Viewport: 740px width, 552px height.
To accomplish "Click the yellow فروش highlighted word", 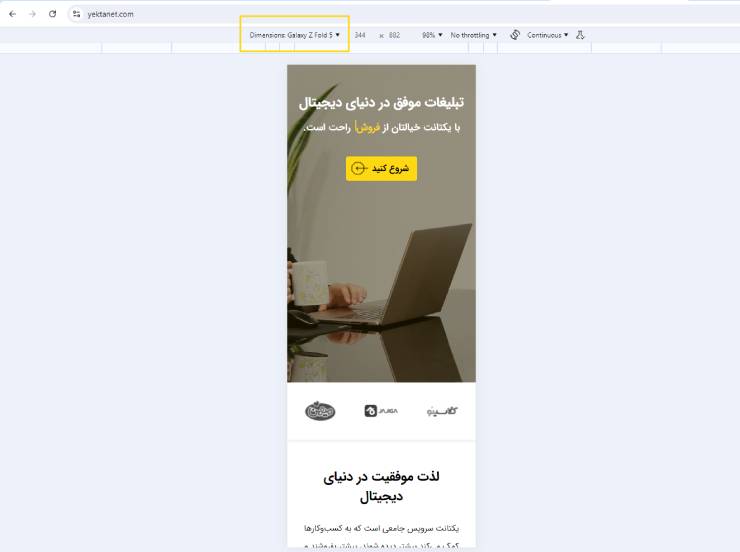I will pos(367,127).
